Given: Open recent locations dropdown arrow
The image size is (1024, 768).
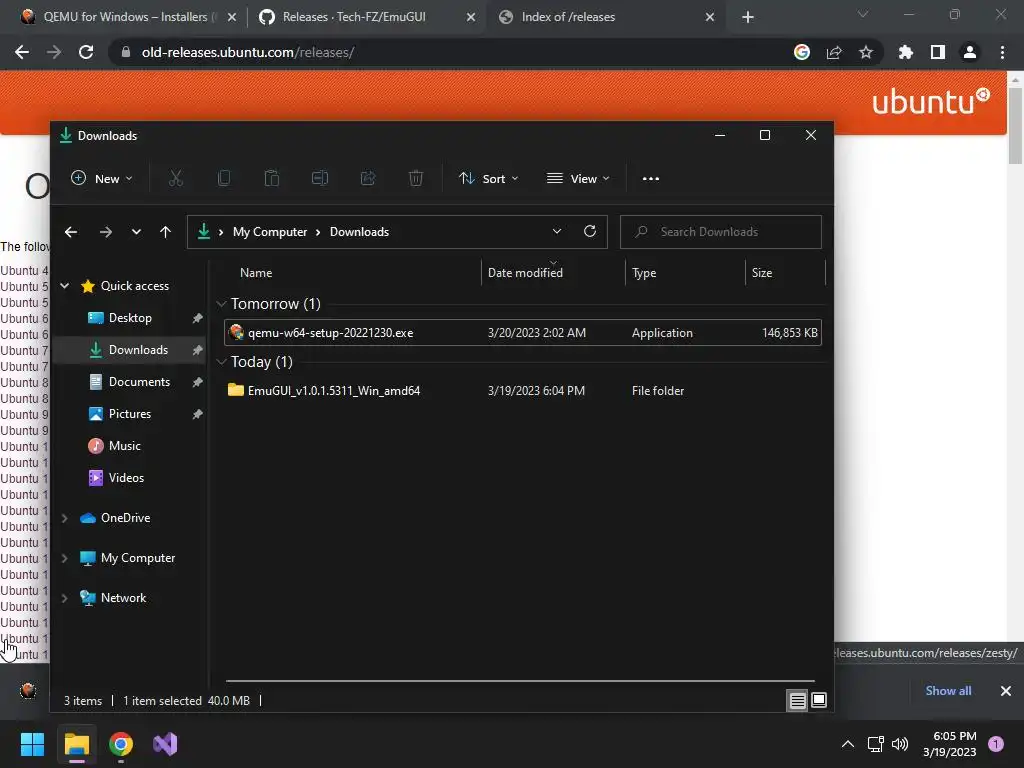Looking at the screenshot, I should click(x=136, y=232).
